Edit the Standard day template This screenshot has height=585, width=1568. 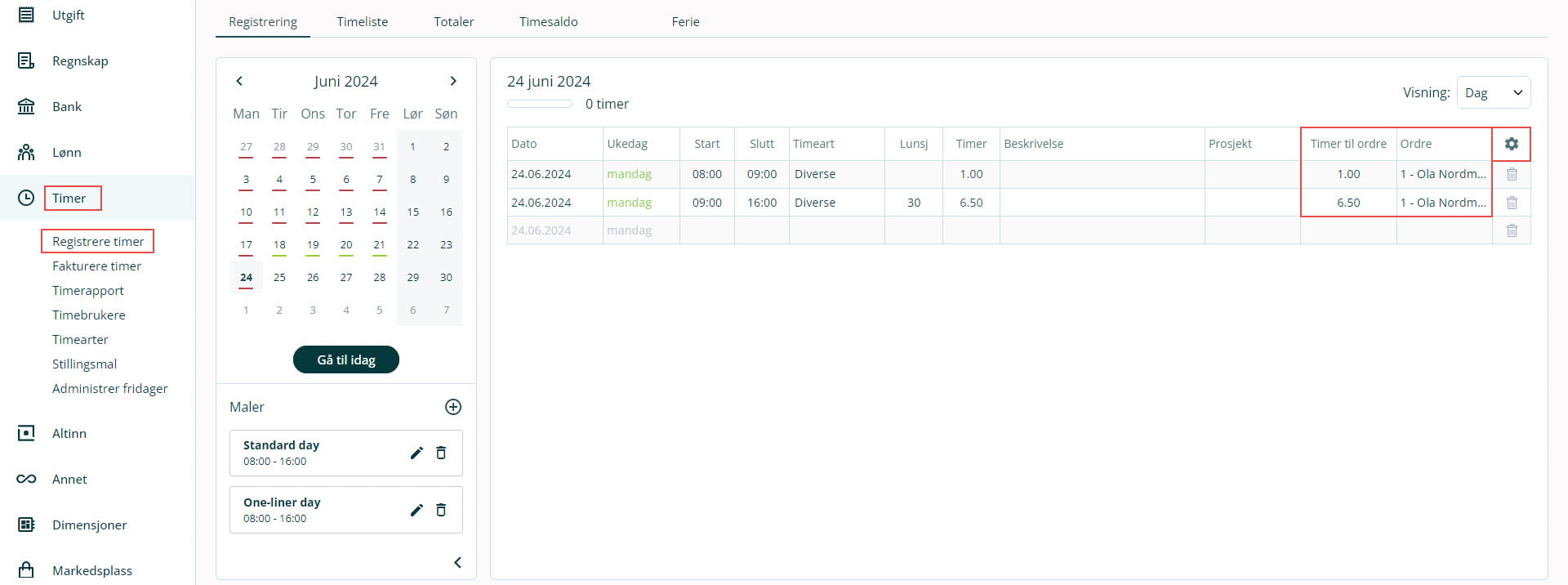click(416, 453)
